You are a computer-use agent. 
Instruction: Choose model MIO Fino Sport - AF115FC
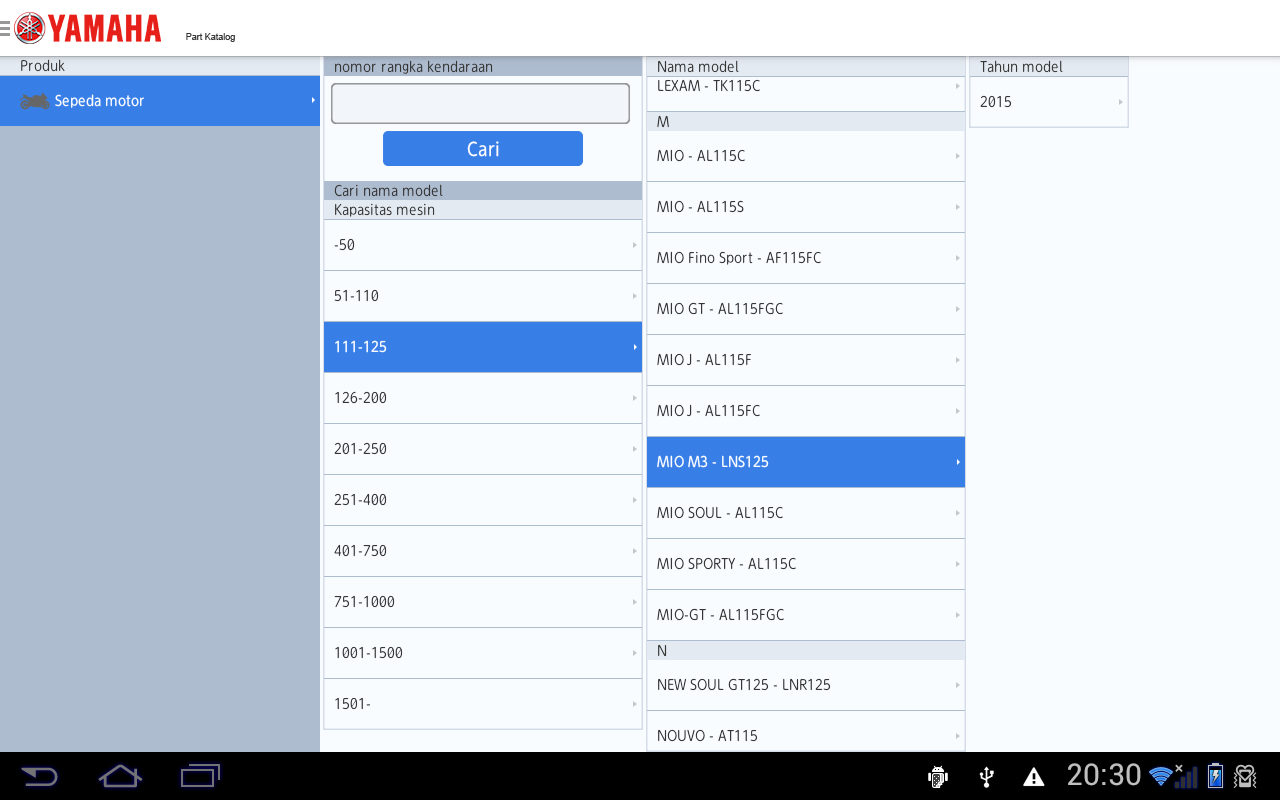pos(806,258)
